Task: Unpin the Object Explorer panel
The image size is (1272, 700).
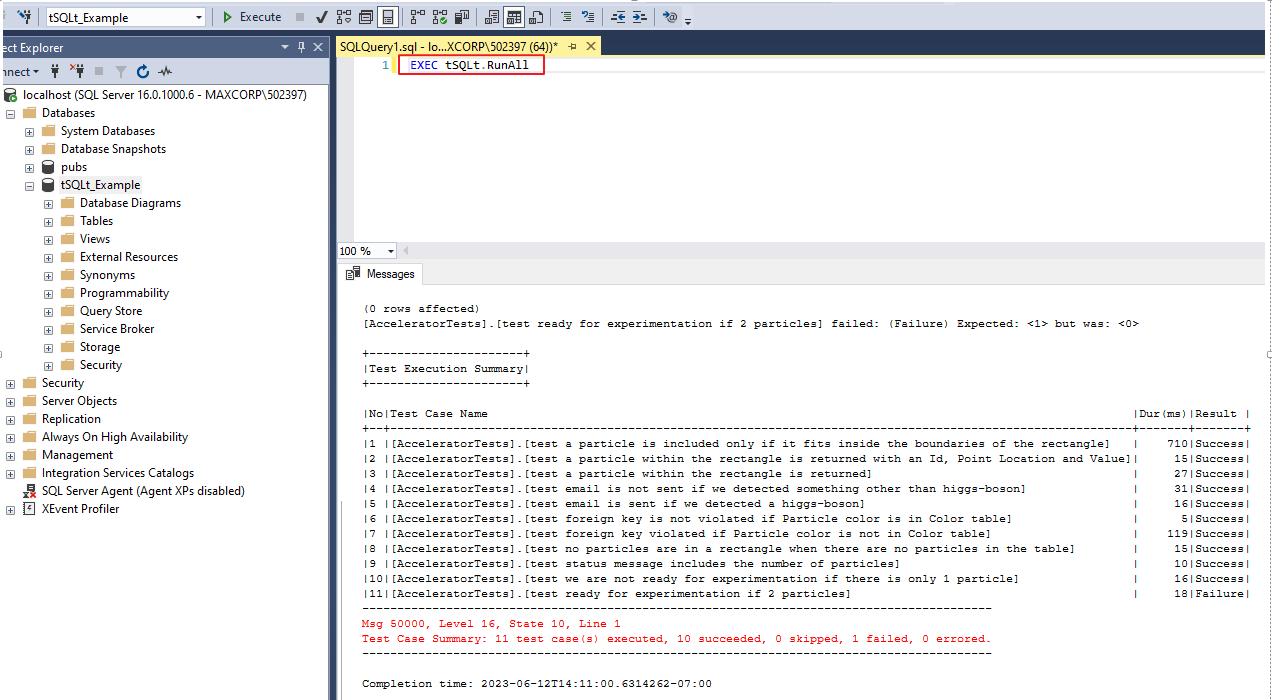Action: [300, 47]
